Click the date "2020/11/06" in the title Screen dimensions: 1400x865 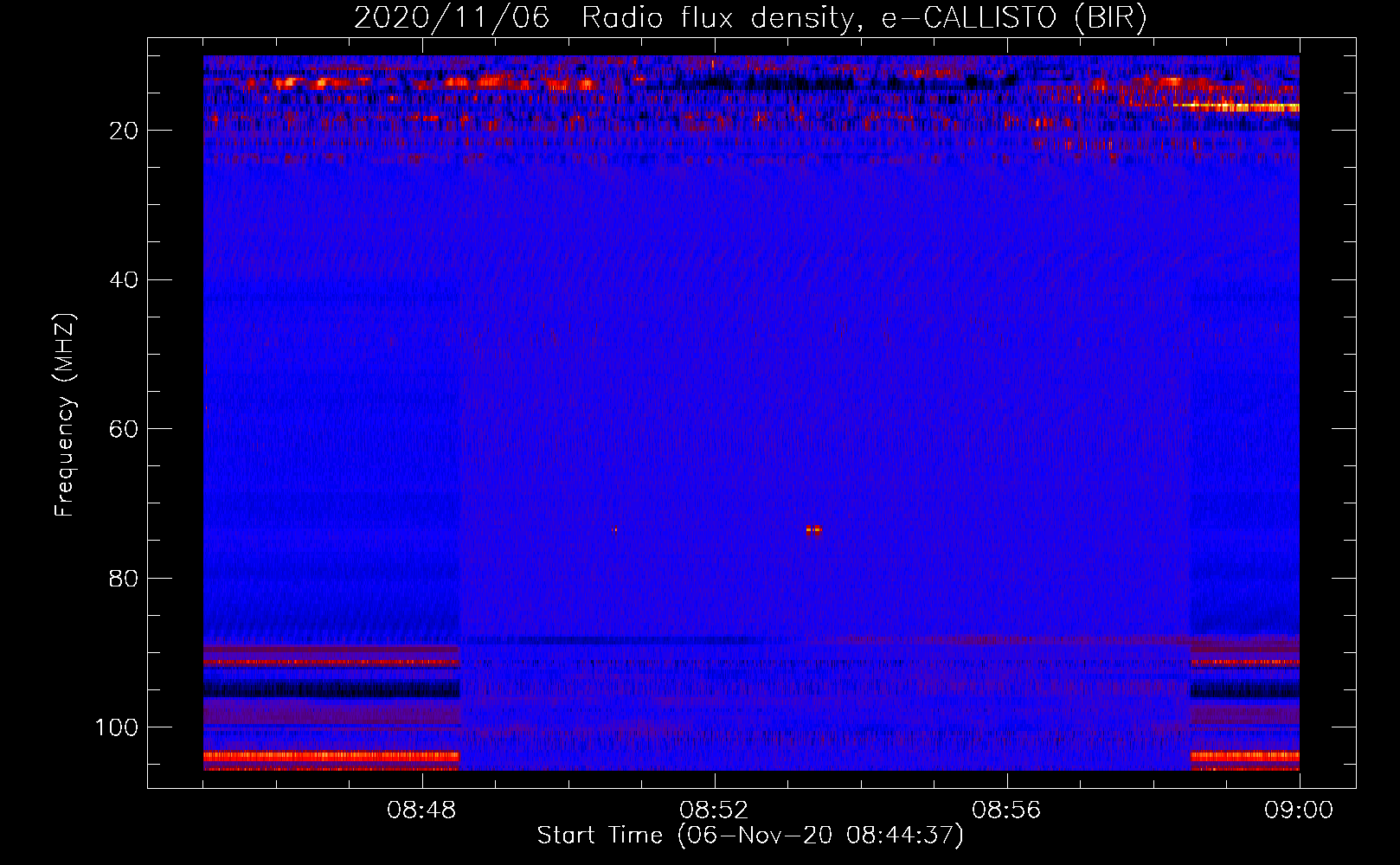click(x=452, y=18)
